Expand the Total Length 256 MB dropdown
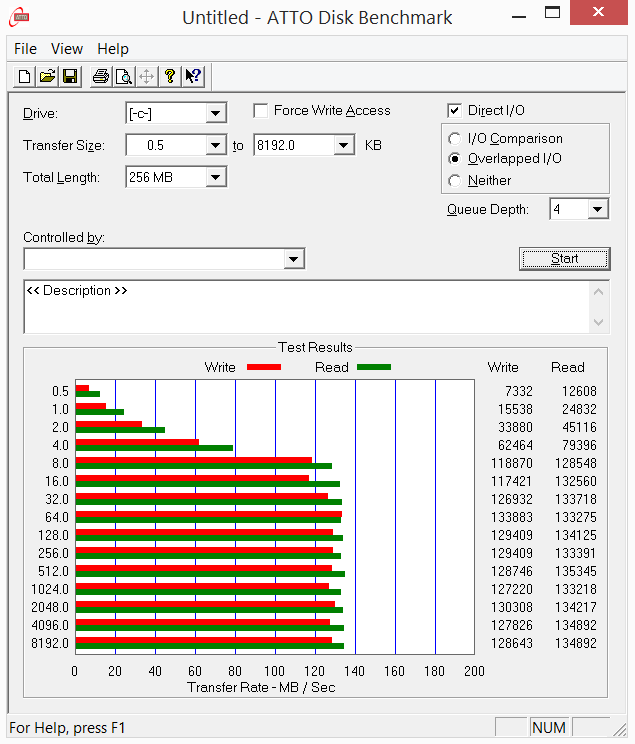 pos(215,177)
